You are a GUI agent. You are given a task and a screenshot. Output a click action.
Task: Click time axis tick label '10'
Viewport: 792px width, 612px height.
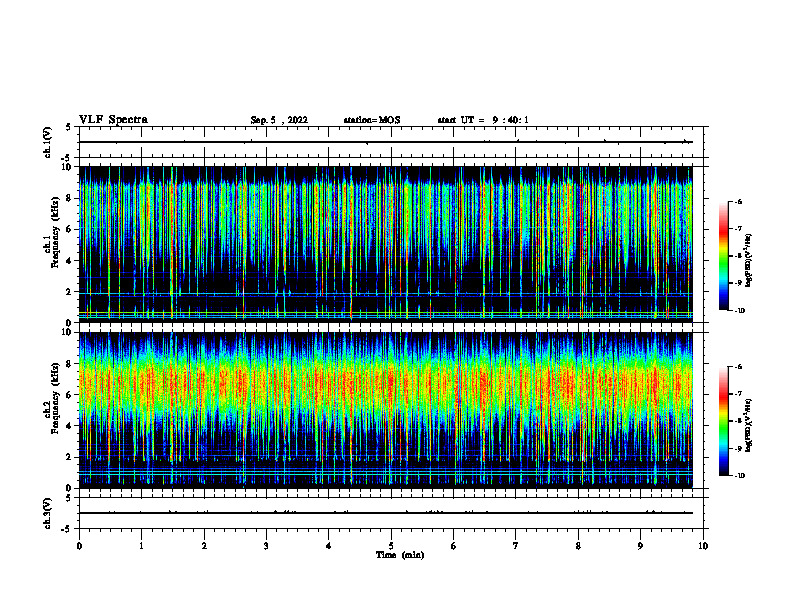click(703, 546)
